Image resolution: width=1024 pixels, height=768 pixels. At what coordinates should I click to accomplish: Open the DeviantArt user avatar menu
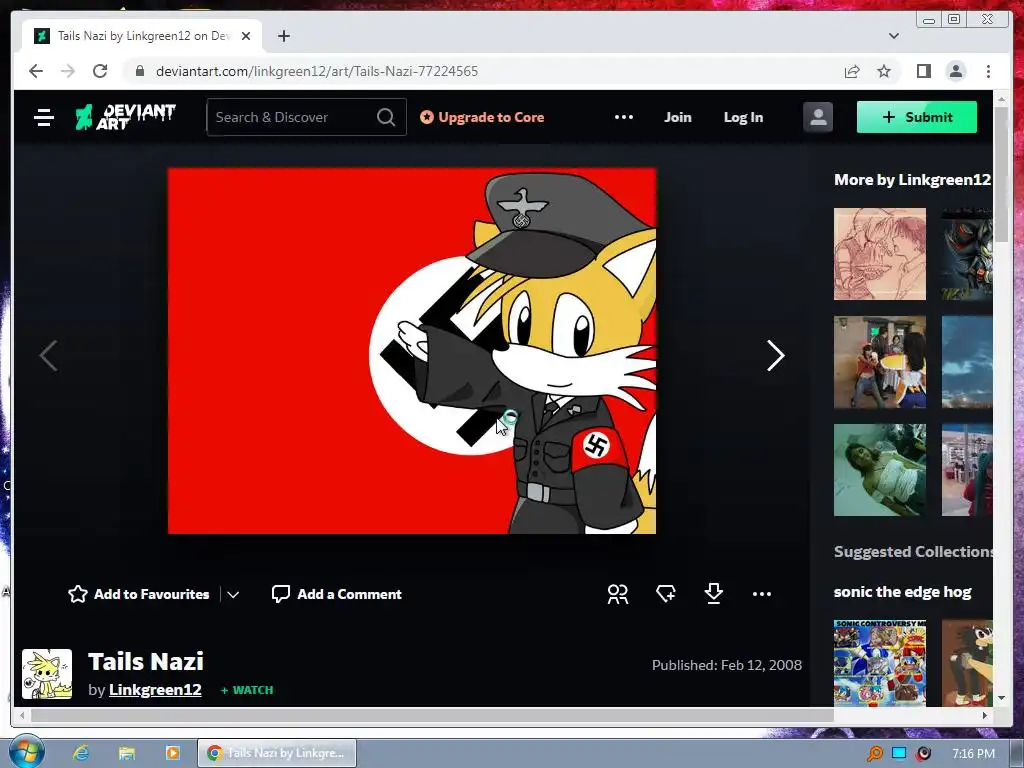818,118
